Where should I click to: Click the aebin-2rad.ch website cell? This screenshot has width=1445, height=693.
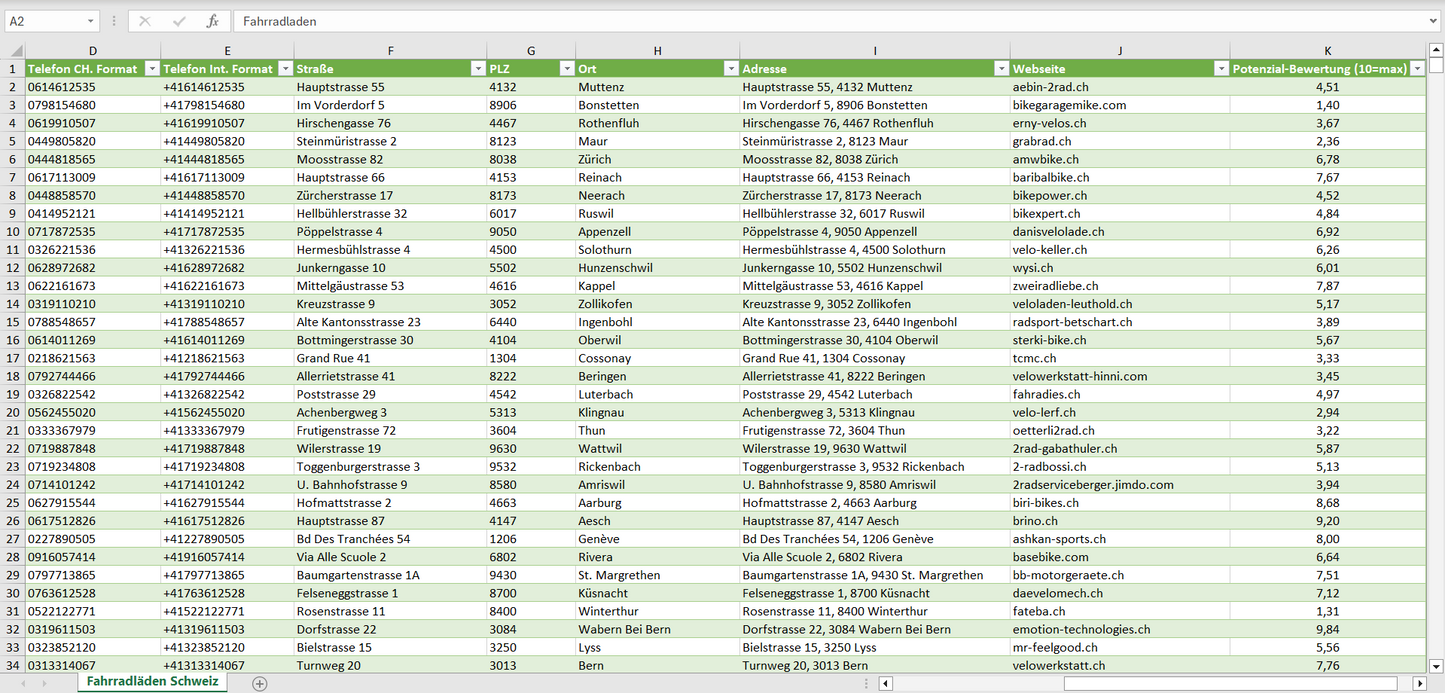(x=1050, y=87)
